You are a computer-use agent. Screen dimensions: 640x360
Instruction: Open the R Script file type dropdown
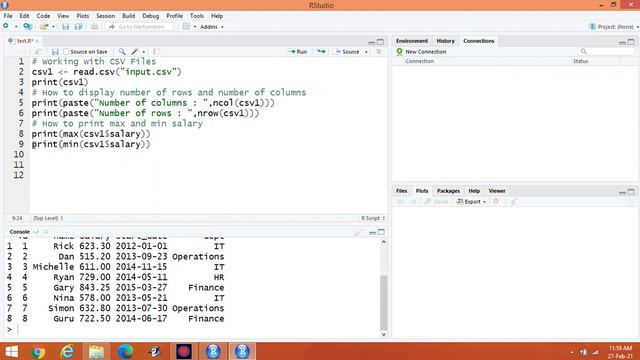click(373, 218)
